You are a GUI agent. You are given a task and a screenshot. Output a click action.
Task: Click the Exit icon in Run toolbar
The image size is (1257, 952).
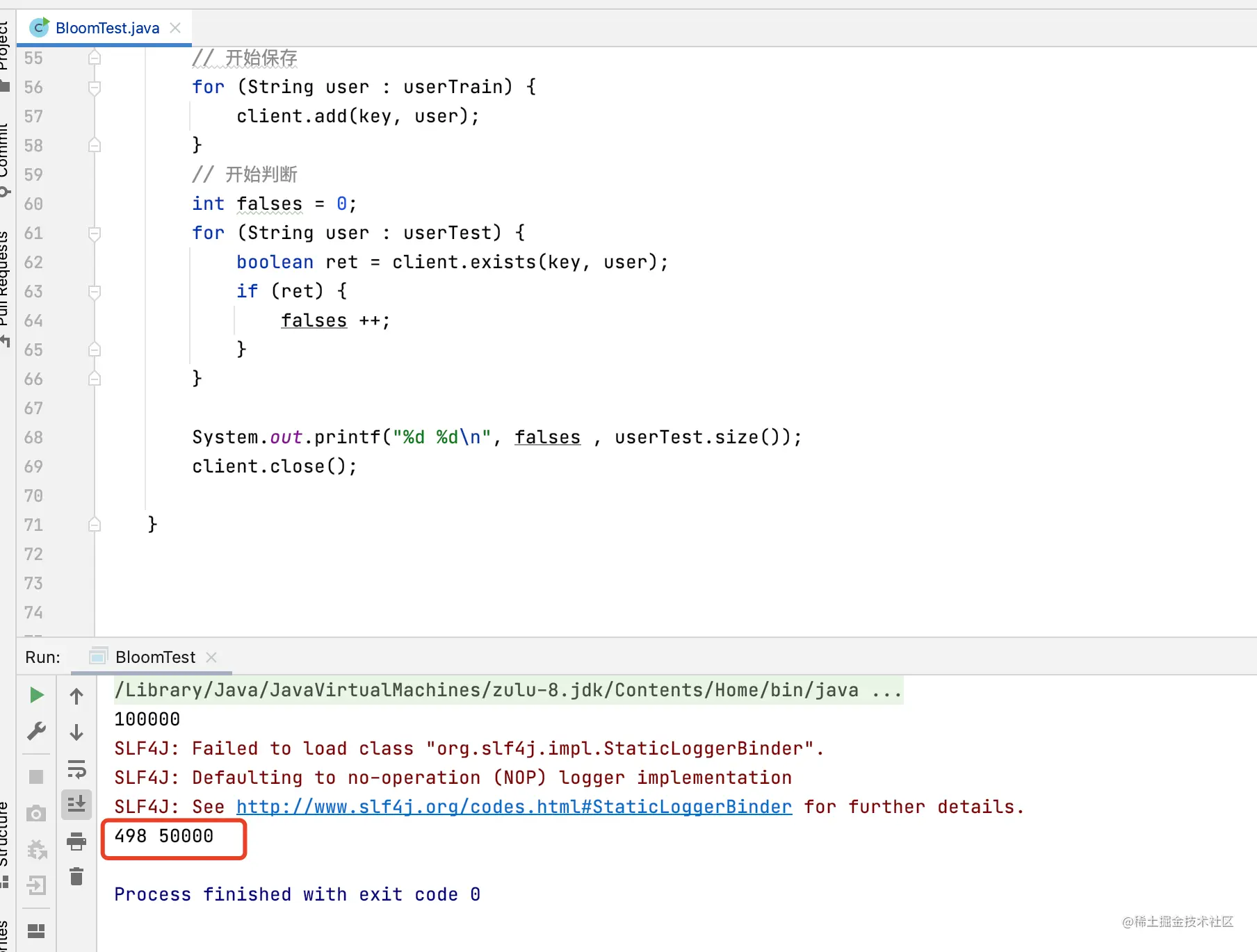pos(36,885)
